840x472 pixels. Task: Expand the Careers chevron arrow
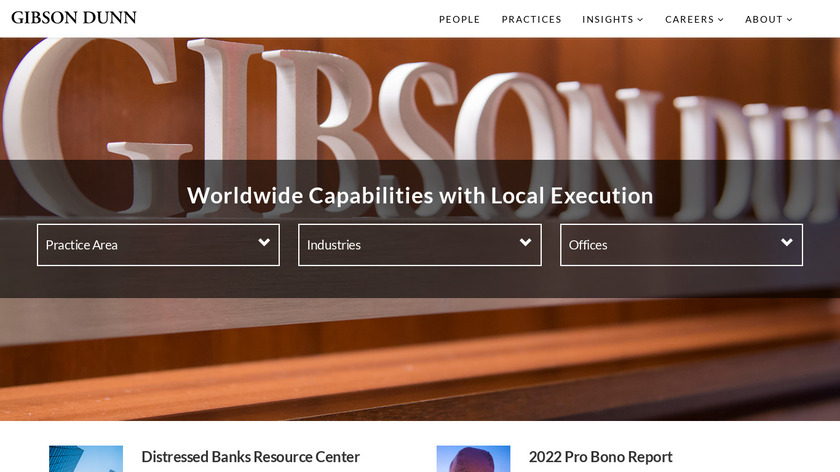tap(721, 19)
